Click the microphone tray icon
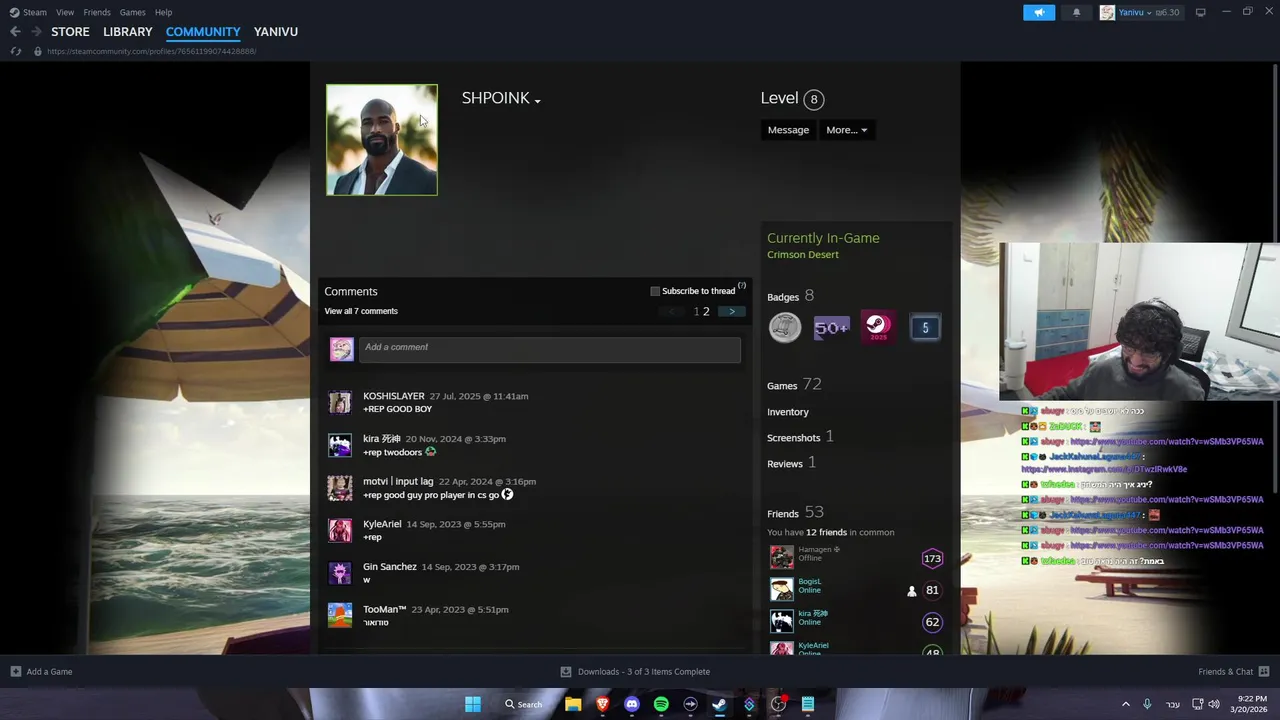The image size is (1280, 720). (x=1147, y=704)
